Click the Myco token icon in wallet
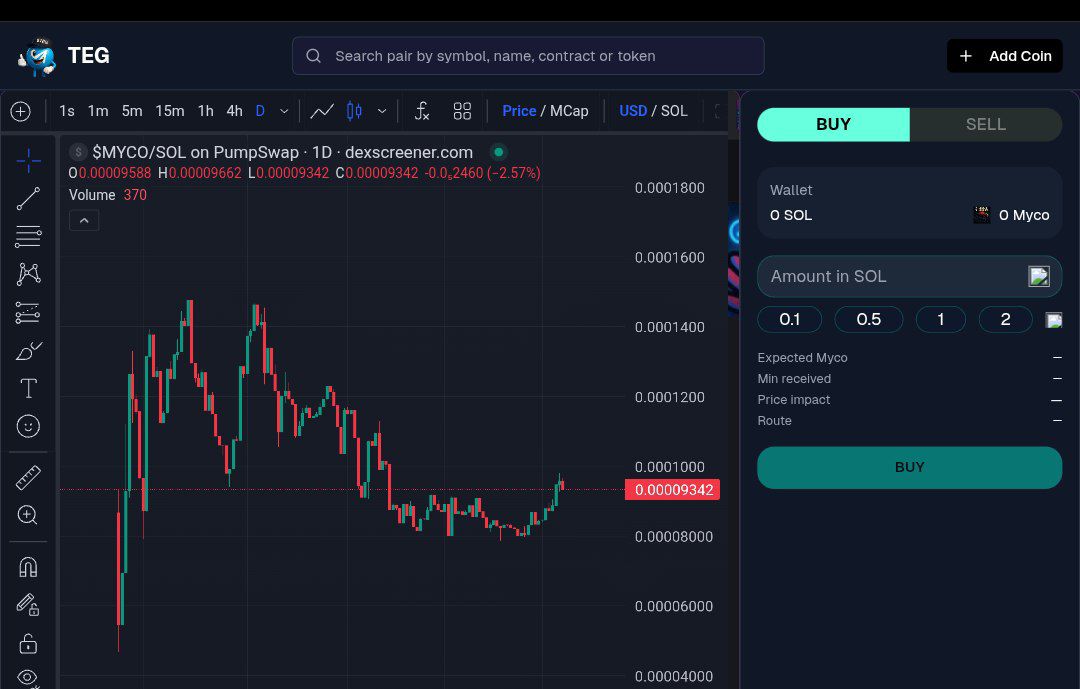The image size is (1080, 689). pyautogui.click(x=982, y=215)
